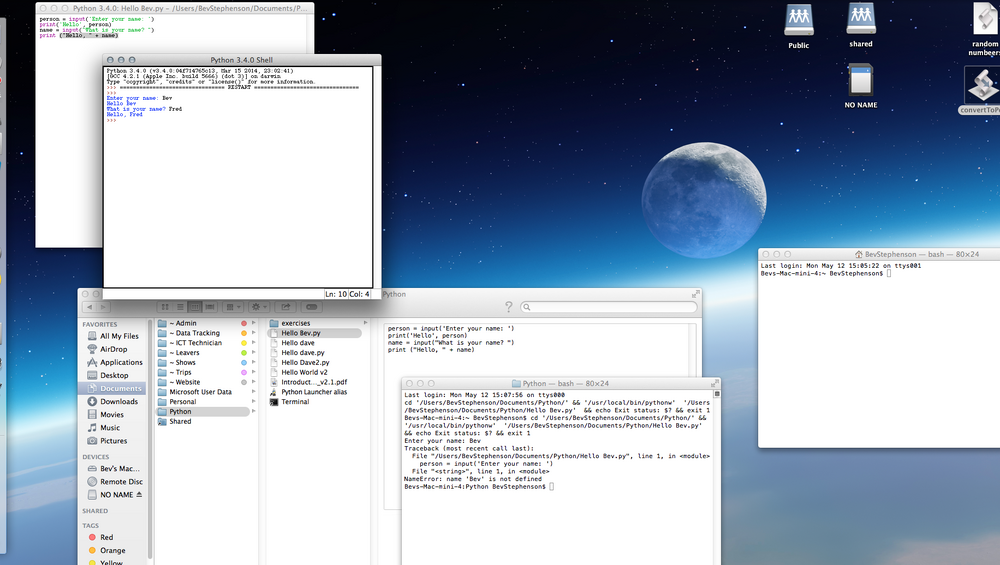This screenshot has width=1000, height=565.
Task: Switch Finder to icon view
Action: click(x=165, y=307)
